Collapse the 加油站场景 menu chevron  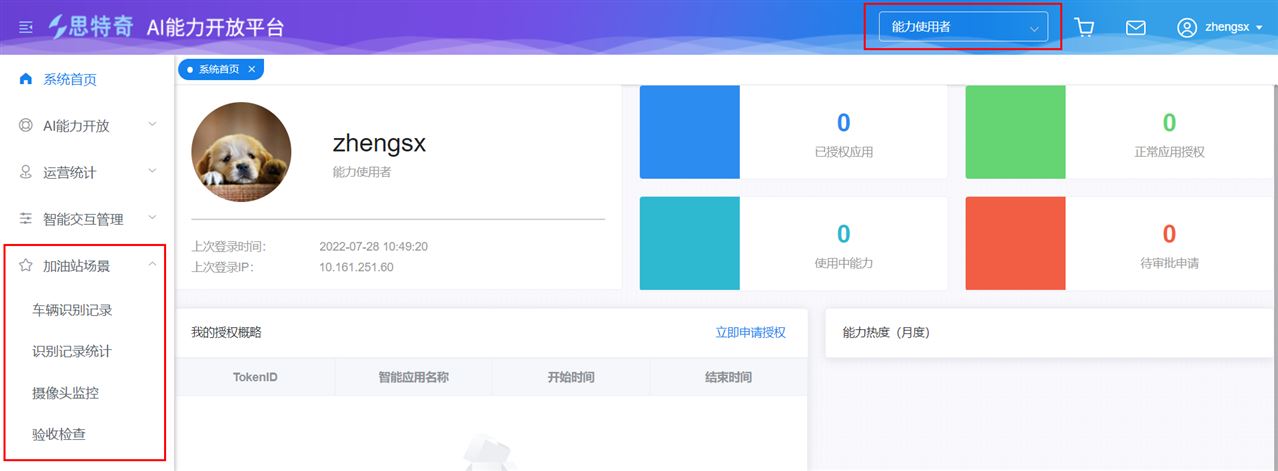coord(152,265)
